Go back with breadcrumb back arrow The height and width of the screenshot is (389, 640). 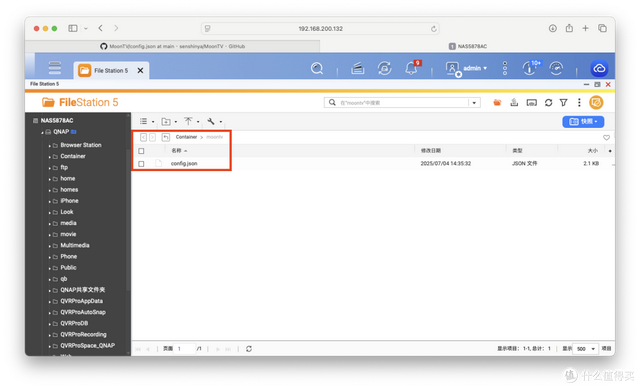(143, 137)
